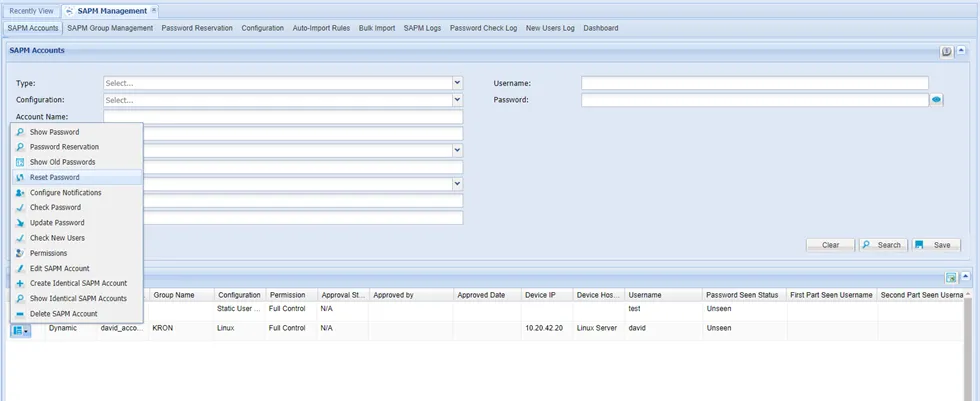Click the username cell test
This screenshot has width=980, height=401.
point(663,309)
